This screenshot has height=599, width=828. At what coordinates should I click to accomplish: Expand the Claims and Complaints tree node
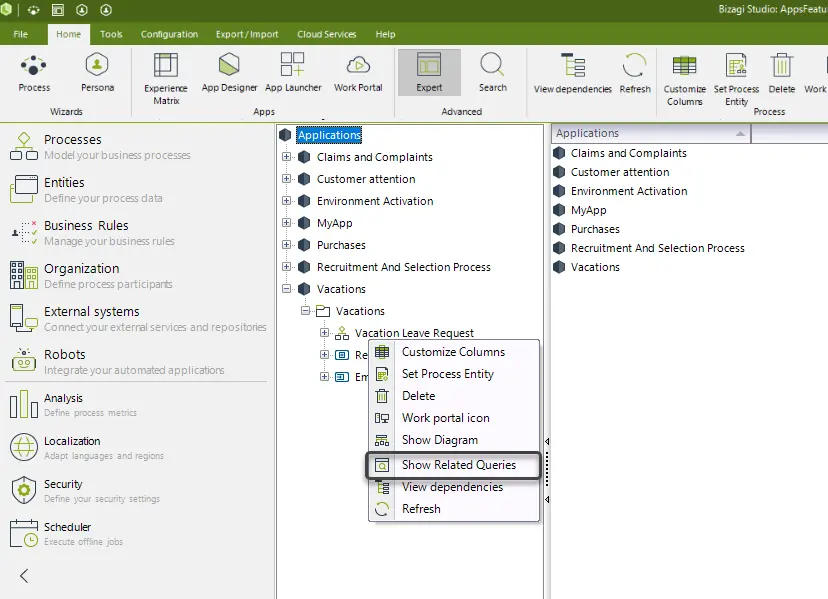point(286,157)
